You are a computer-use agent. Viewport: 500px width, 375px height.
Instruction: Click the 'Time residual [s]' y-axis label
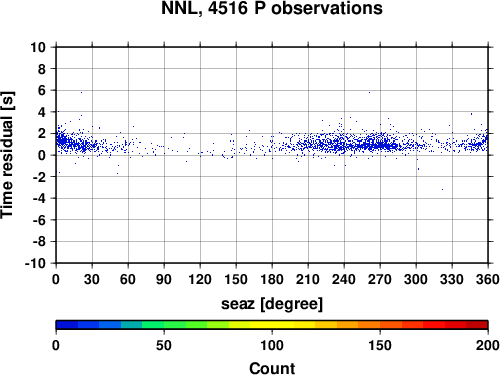(x=7, y=155)
